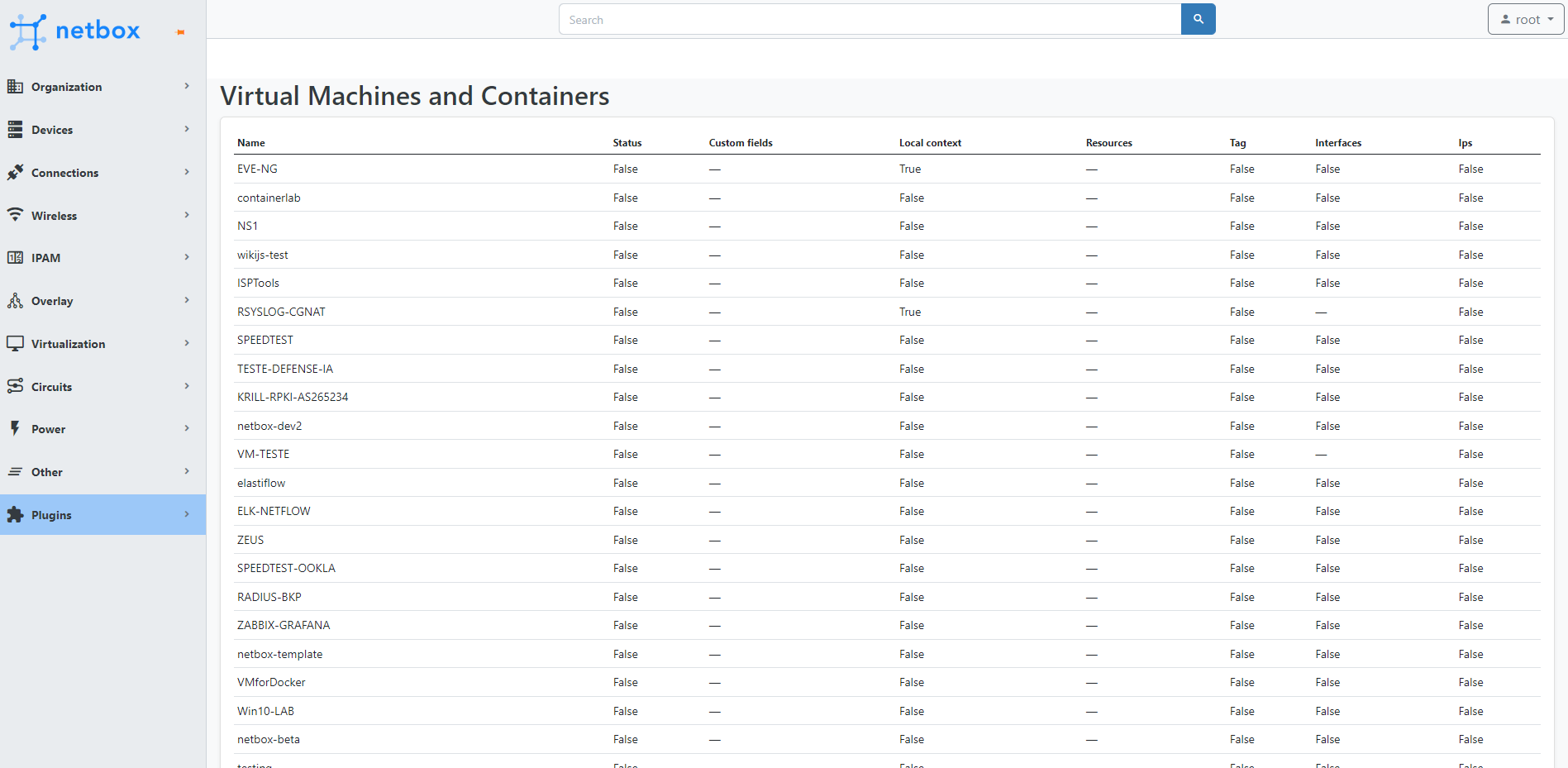The height and width of the screenshot is (768, 1568).
Task: Expand the Organization menu chevron
Action: pyautogui.click(x=187, y=86)
